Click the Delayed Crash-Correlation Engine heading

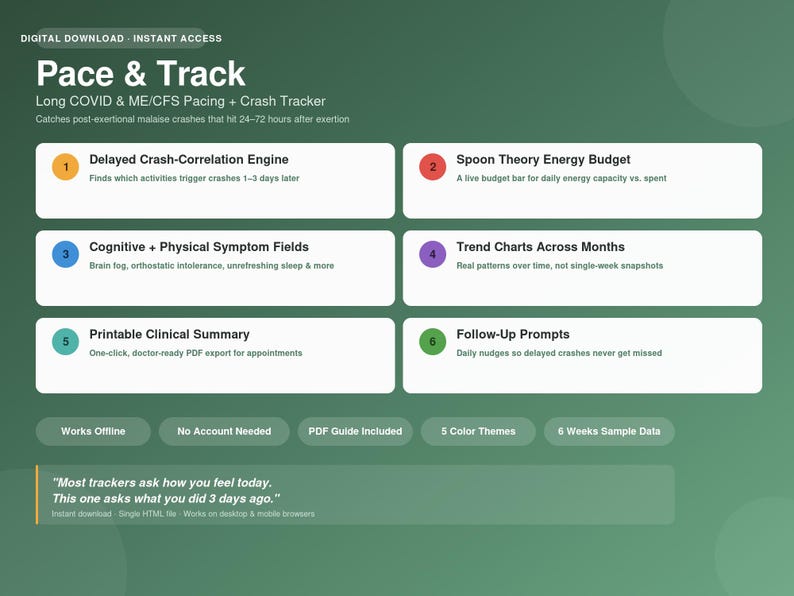click(x=189, y=160)
